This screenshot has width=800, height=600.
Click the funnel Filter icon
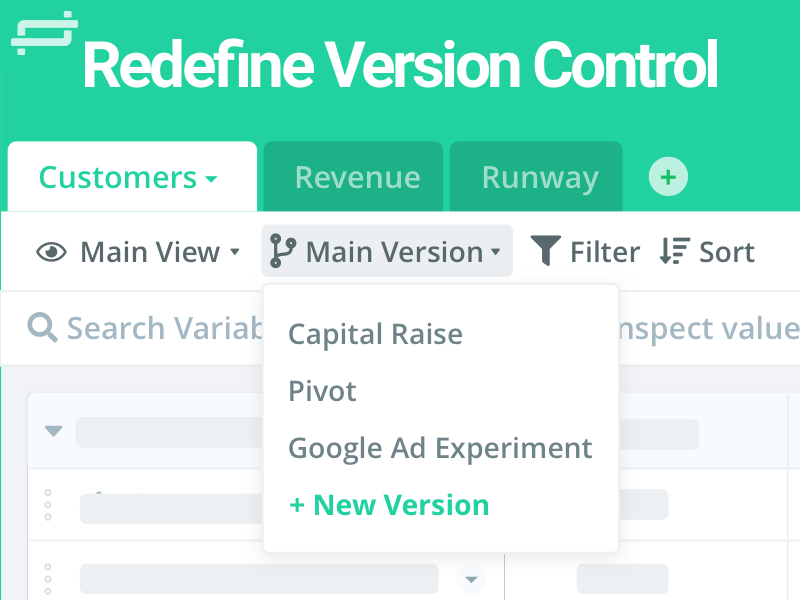pos(545,251)
